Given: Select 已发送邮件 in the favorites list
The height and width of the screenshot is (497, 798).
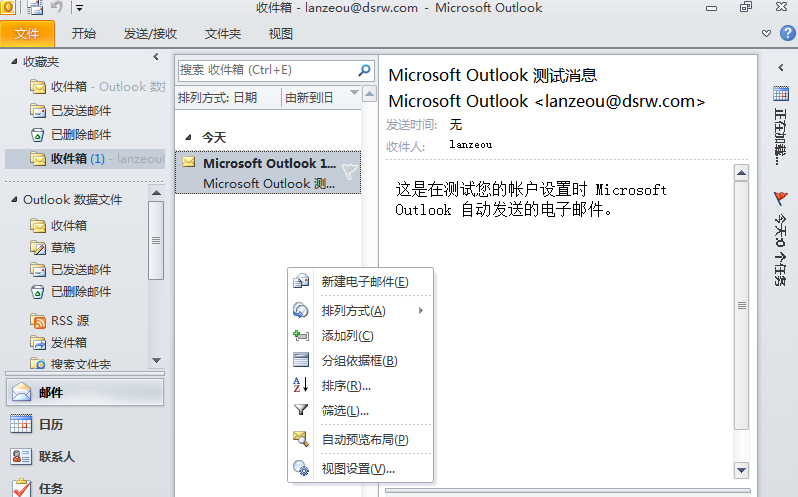Looking at the screenshot, I should coord(70,110).
